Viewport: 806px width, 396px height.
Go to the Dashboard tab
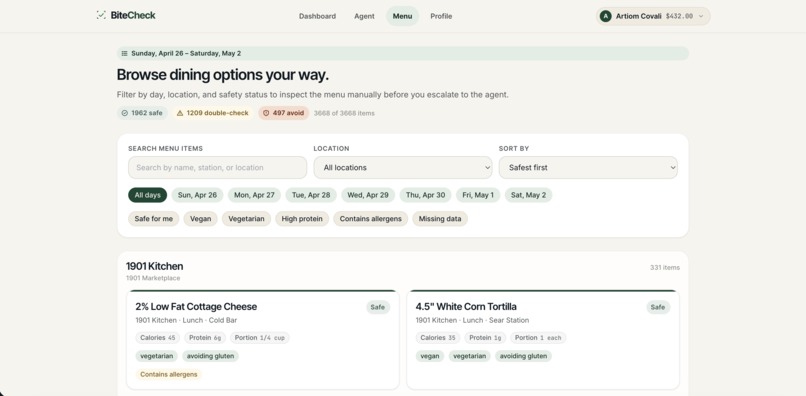317,16
